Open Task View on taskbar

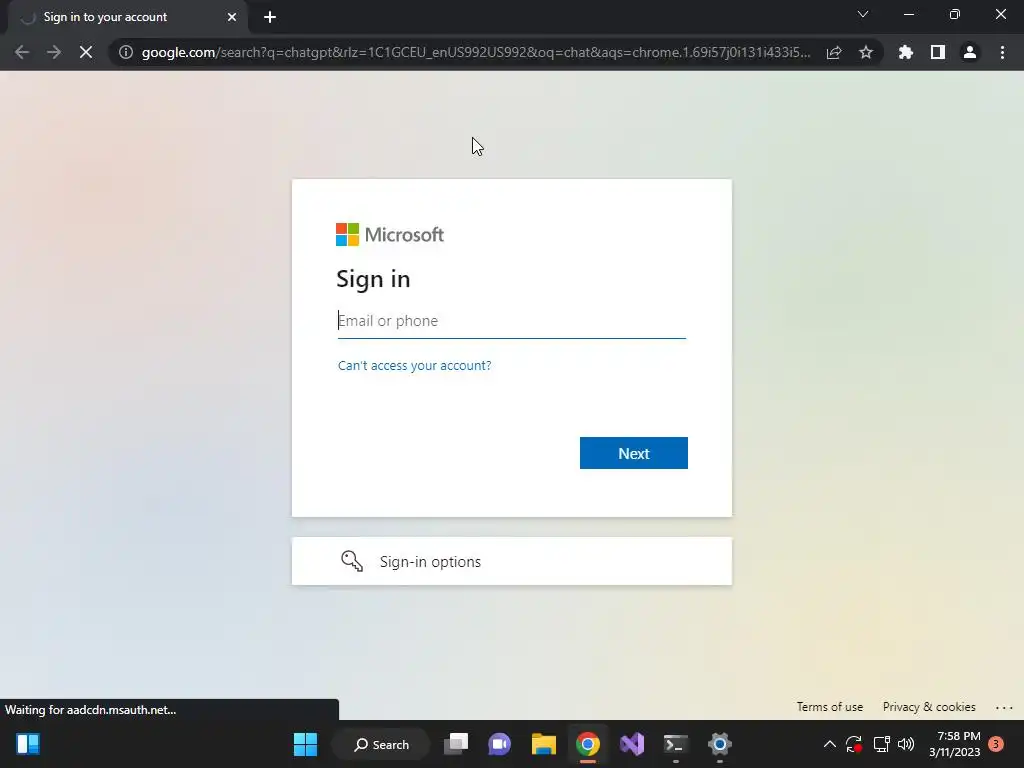click(456, 744)
